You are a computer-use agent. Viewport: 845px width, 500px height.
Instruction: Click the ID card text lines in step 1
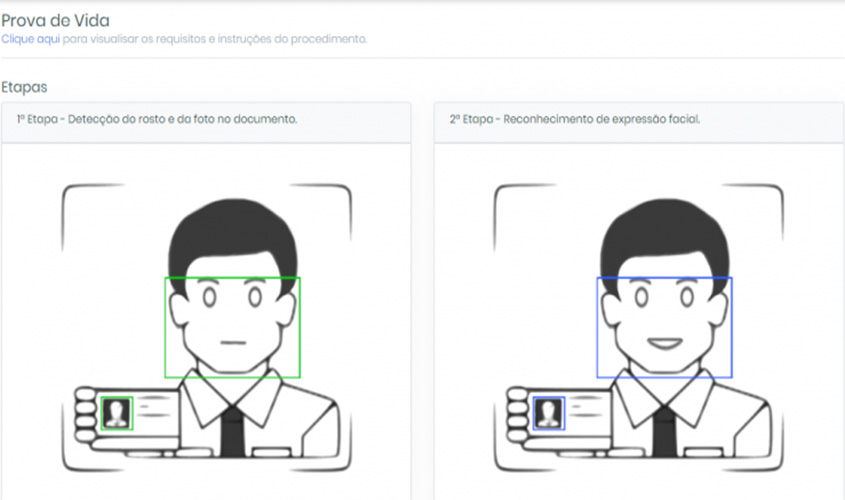point(153,406)
